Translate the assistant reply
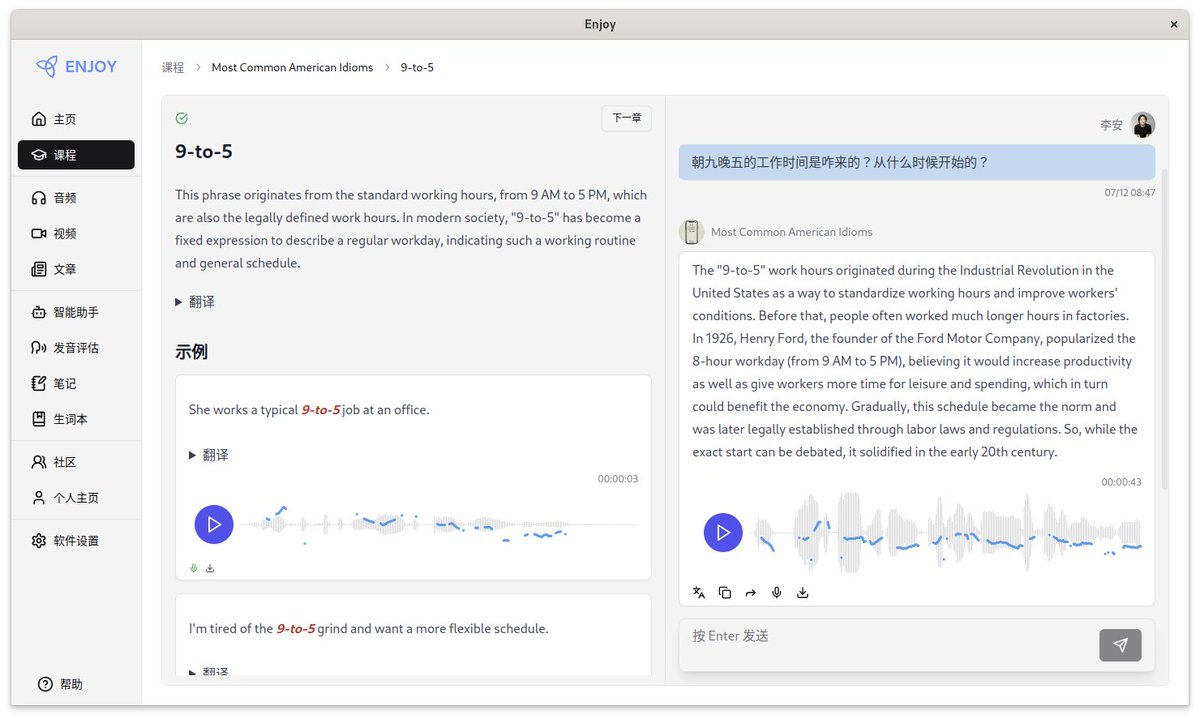Image resolution: width=1200 pixels, height=719 pixels. pos(699,593)
